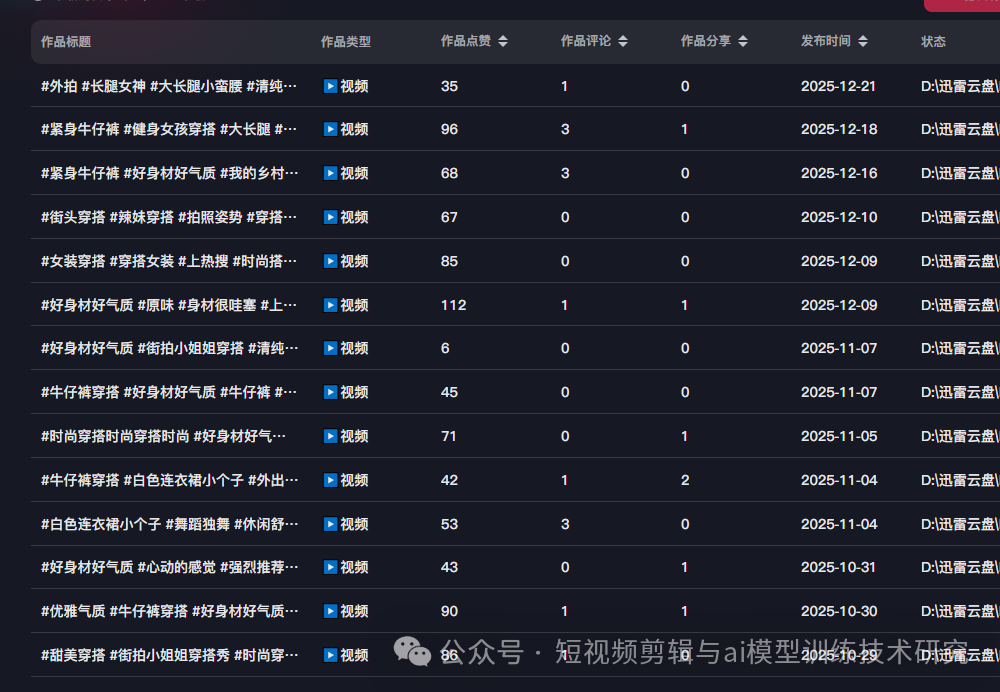Click video icon in #街头穿搭 row
The image size is (1000, 692).
click(330, 217)
